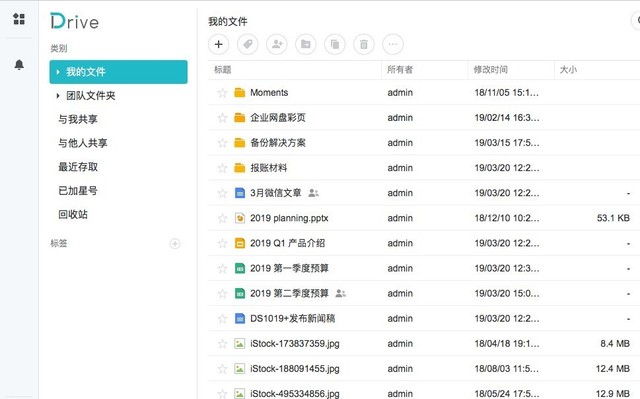Click date 18/11/05 of Moments row
This screenshot has width=640, height=399.
[x=507, y=93]
